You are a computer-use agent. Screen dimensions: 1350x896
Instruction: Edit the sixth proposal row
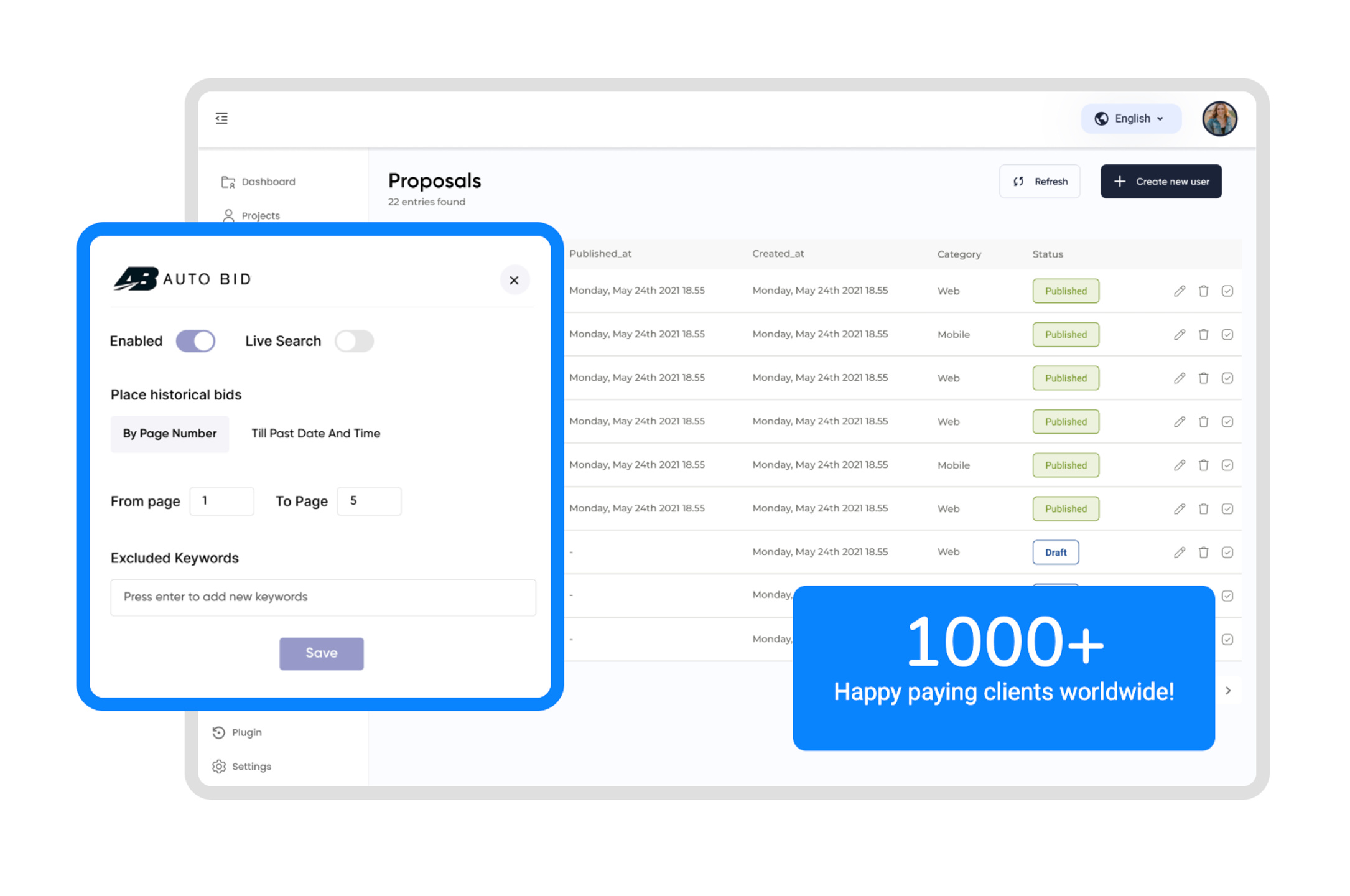[1180, 509]
